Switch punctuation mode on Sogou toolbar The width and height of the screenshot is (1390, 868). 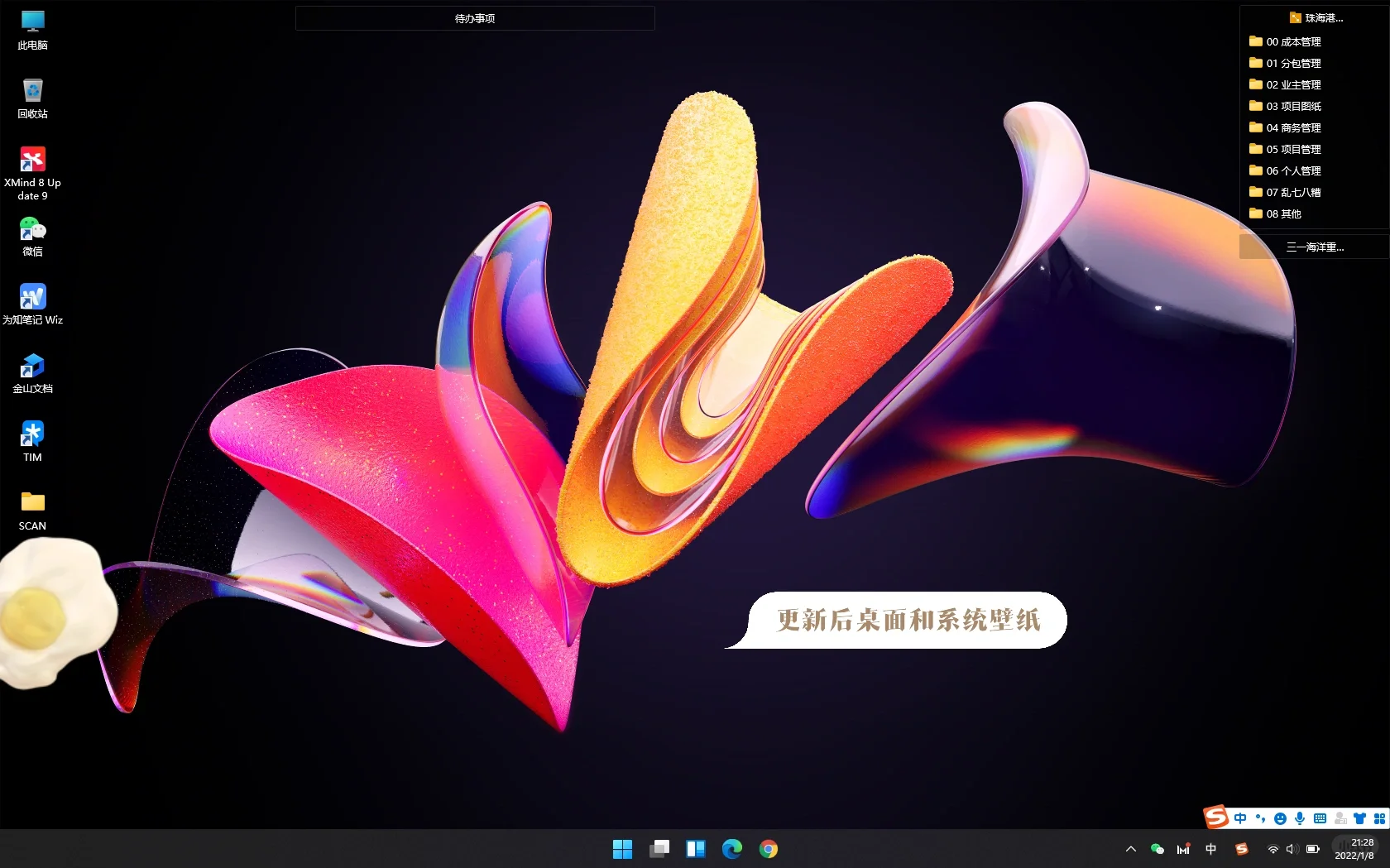point(1260,818)
